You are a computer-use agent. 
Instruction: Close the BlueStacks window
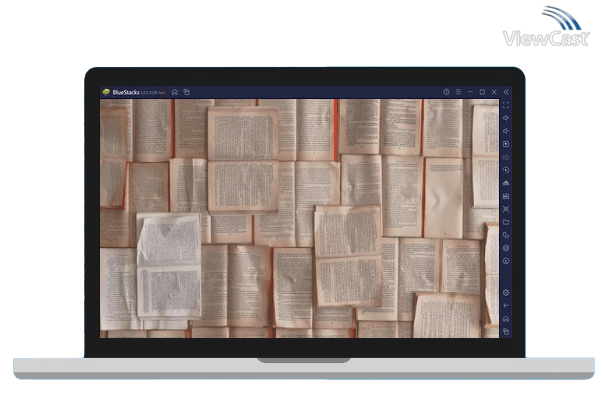click(x=494, y=92)
